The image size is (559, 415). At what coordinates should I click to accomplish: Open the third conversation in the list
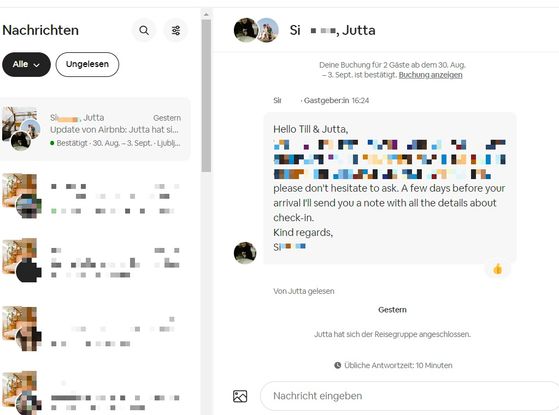(95, 261)
